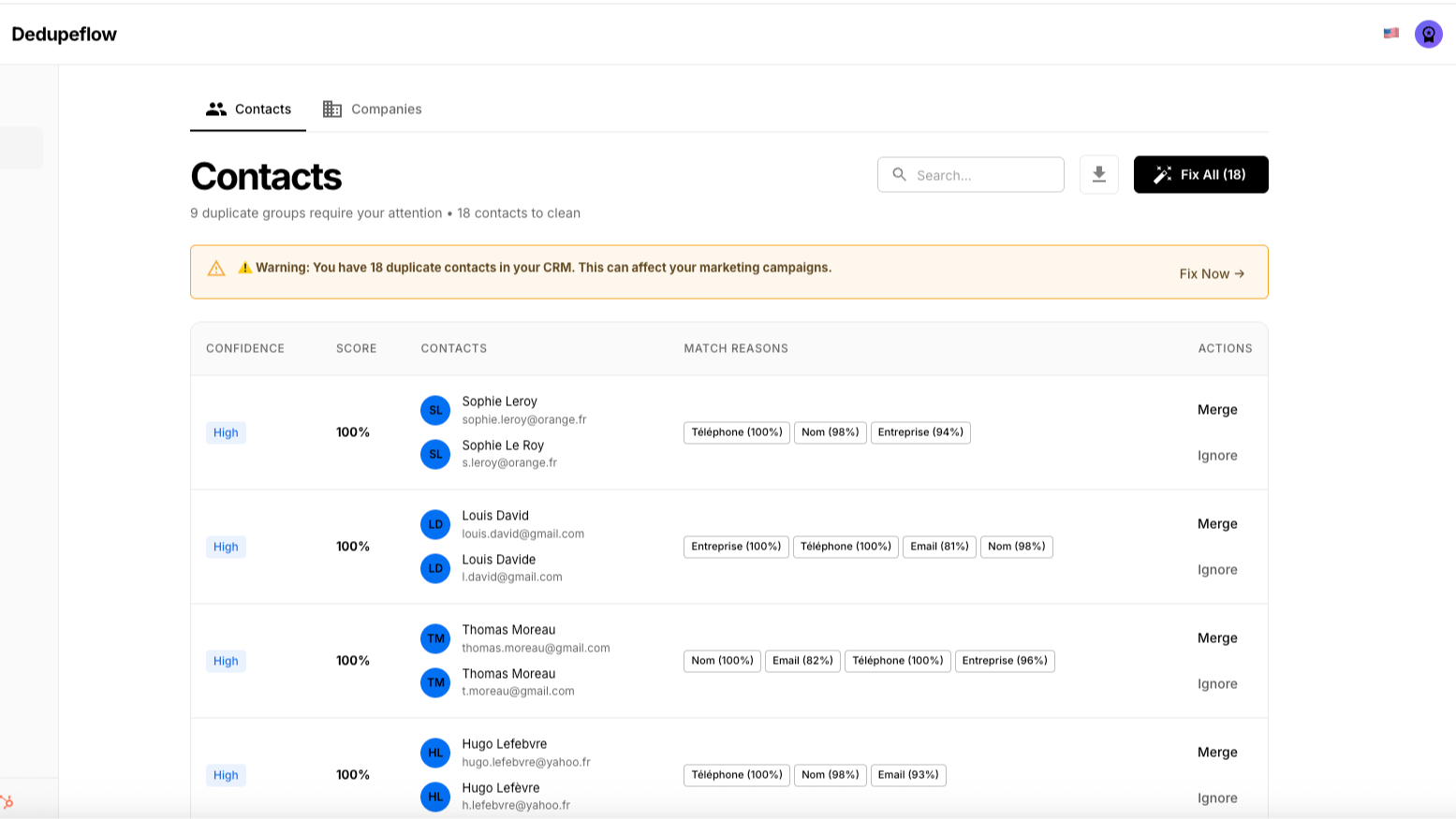Click the LD avatar for Louis Davide
1456x819 pixels.
(435, 568)
